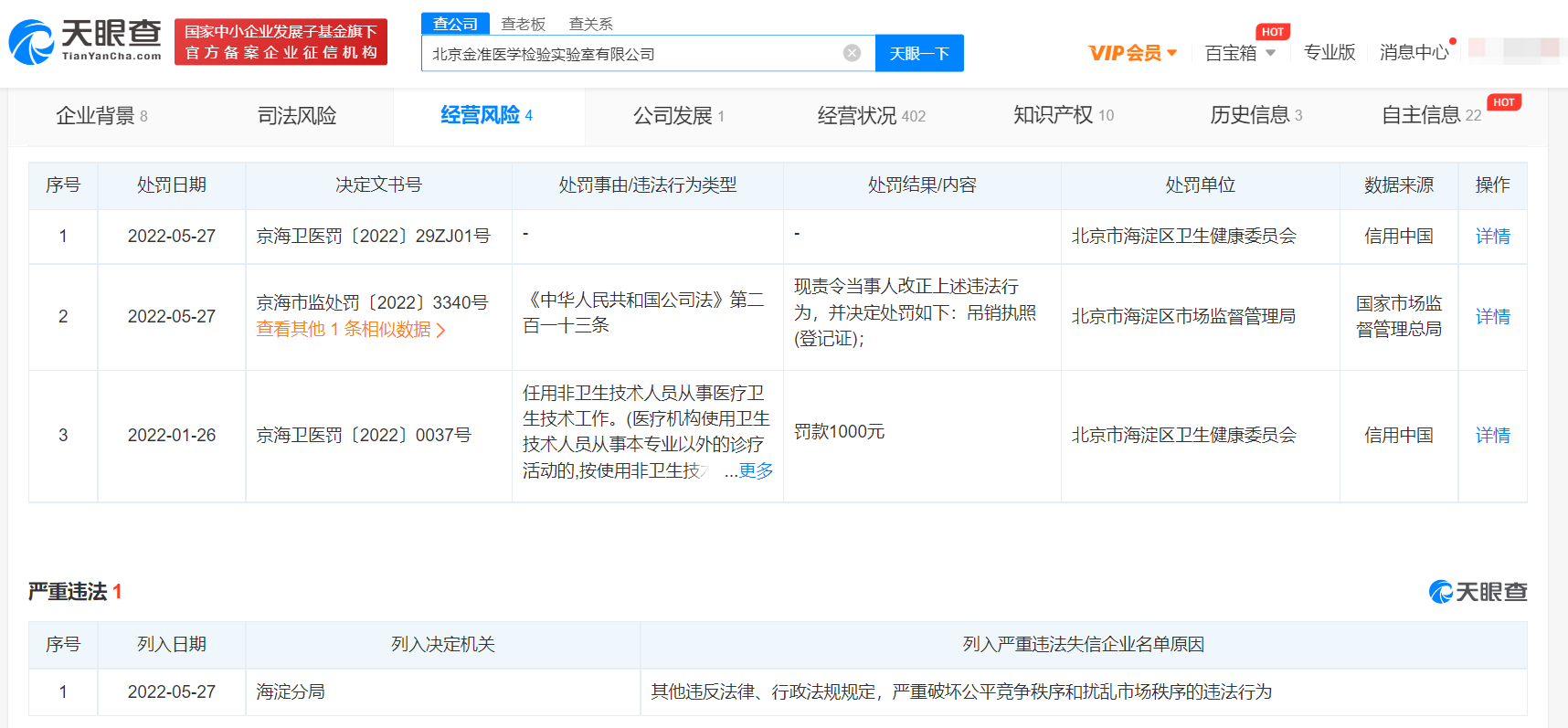Open the 知识产权 tab
Screen dimensions: 1568x728
coord(1064,115)
